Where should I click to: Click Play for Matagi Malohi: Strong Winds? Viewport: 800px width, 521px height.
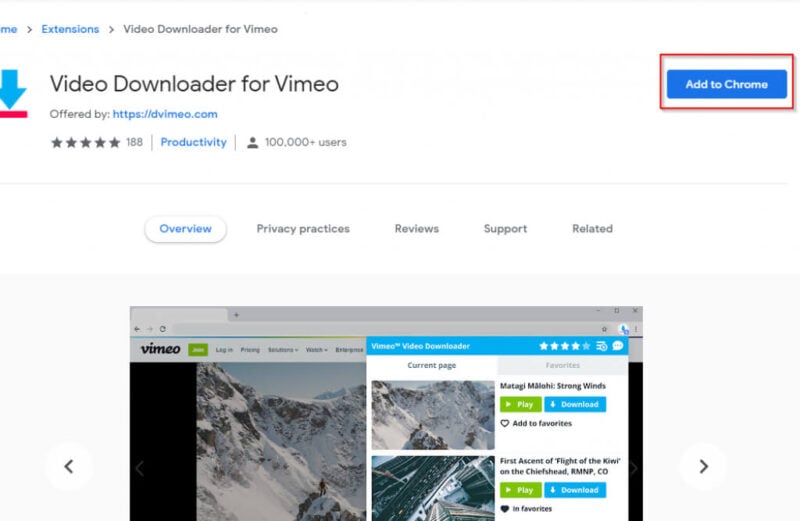pyautogui.click(x=520, y=404)
